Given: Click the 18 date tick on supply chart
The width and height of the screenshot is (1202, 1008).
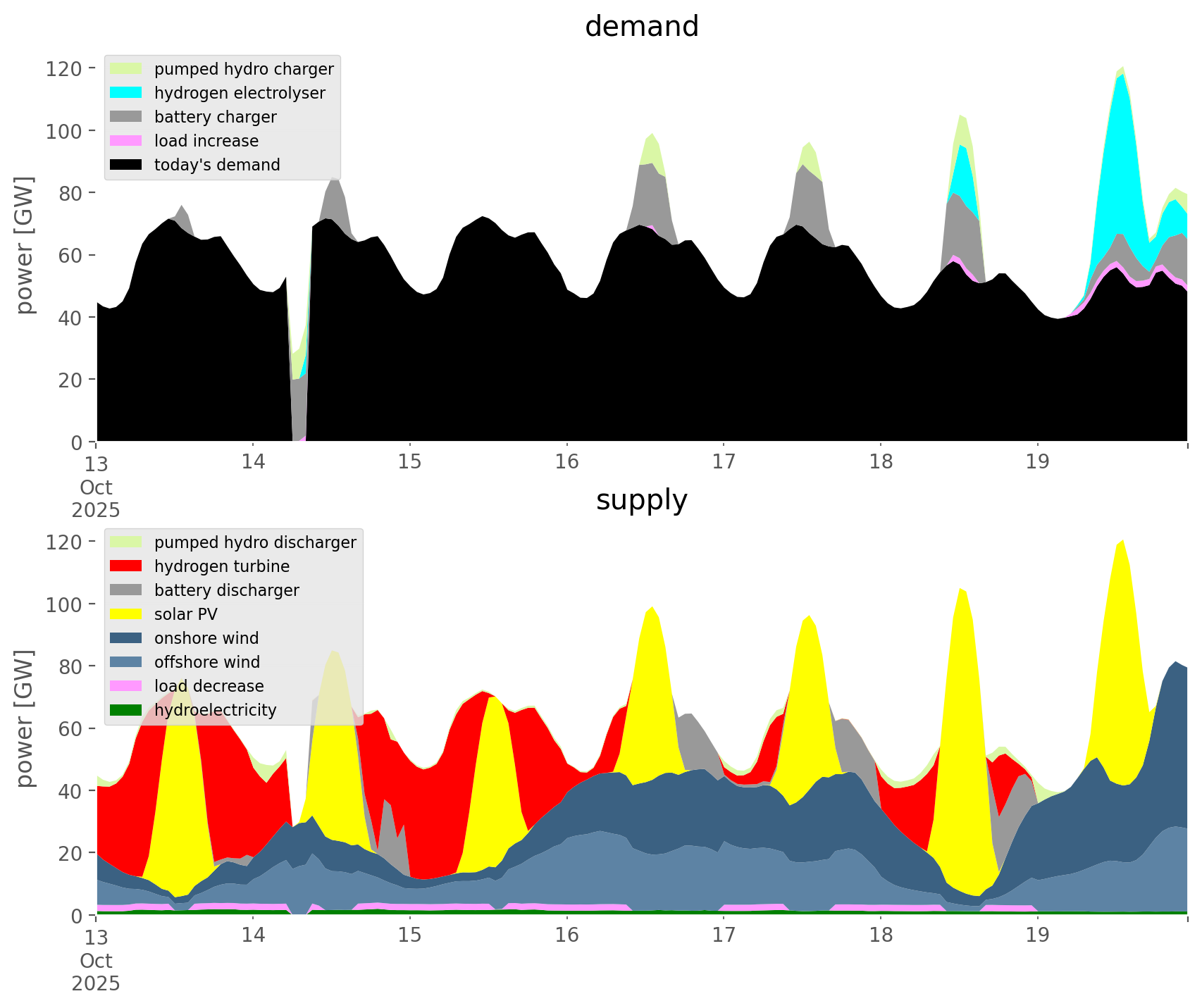Looking at the screenshot, I should click(x=880, y=935).
